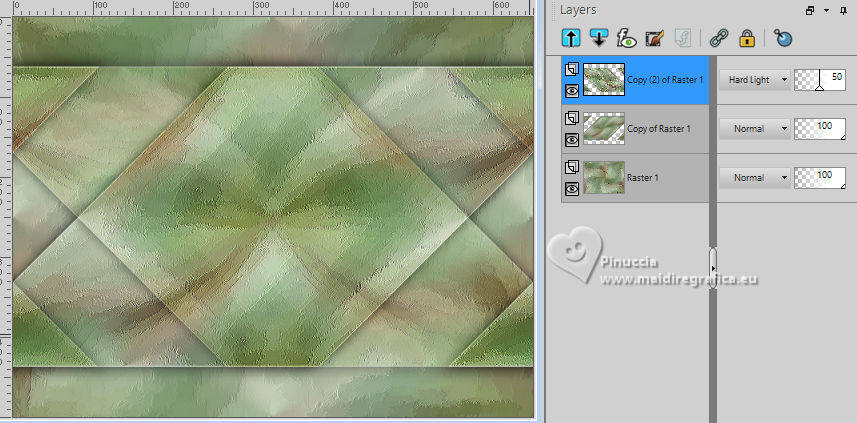The image size is (857, 423).
Task: Click the Layers palette title
Action: tap(578, 10)
